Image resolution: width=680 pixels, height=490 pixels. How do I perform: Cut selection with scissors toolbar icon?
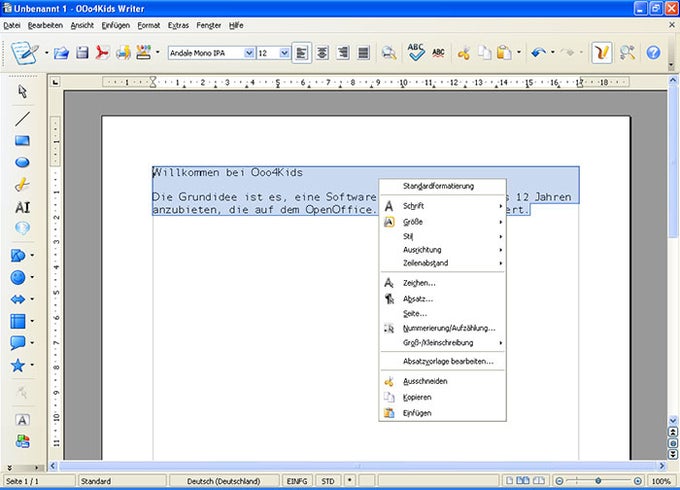463,53
